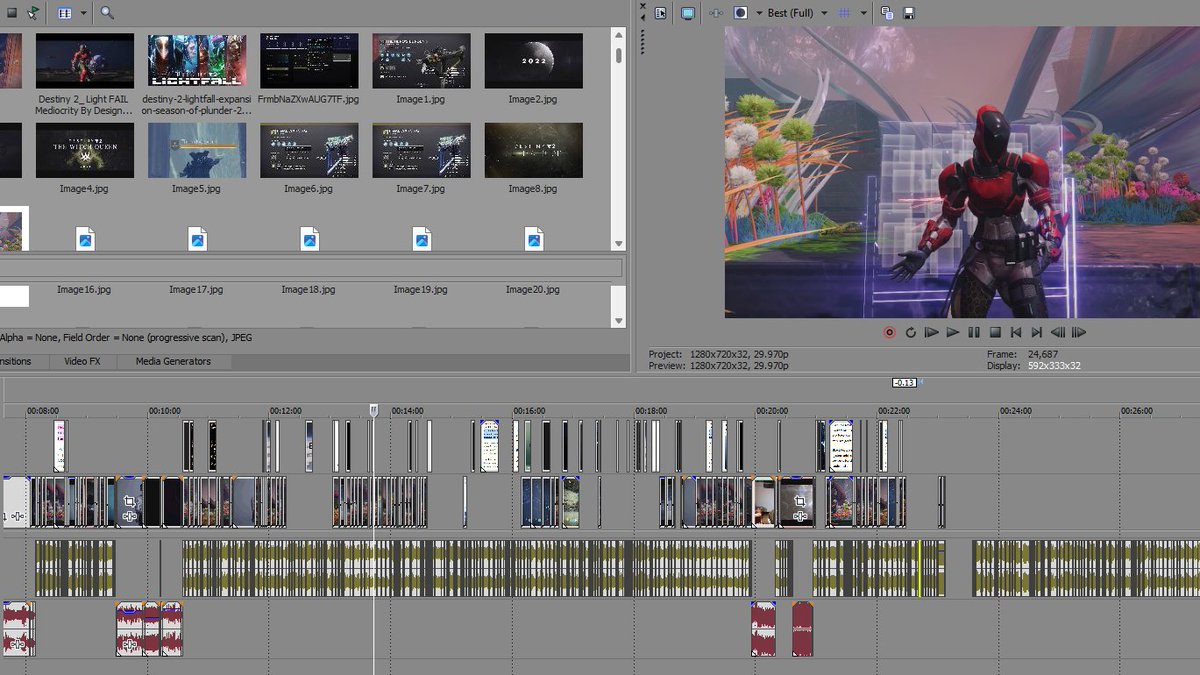Screen dimensions: 1200x675
Task: Click the Image18.jpg file label
Action: click(308, 290)
